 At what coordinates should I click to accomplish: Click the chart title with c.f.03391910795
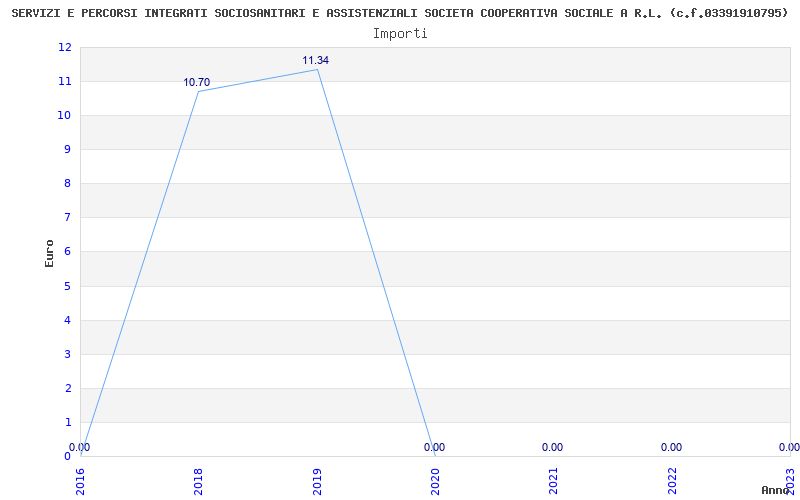pos(399,14)
